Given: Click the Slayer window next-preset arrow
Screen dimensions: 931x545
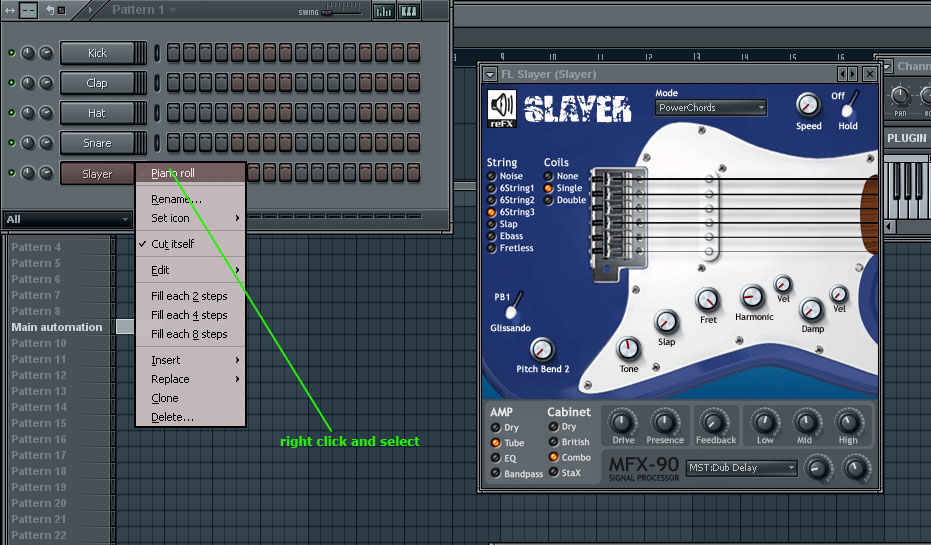Looking at the screenshot, I should [853, 74].
